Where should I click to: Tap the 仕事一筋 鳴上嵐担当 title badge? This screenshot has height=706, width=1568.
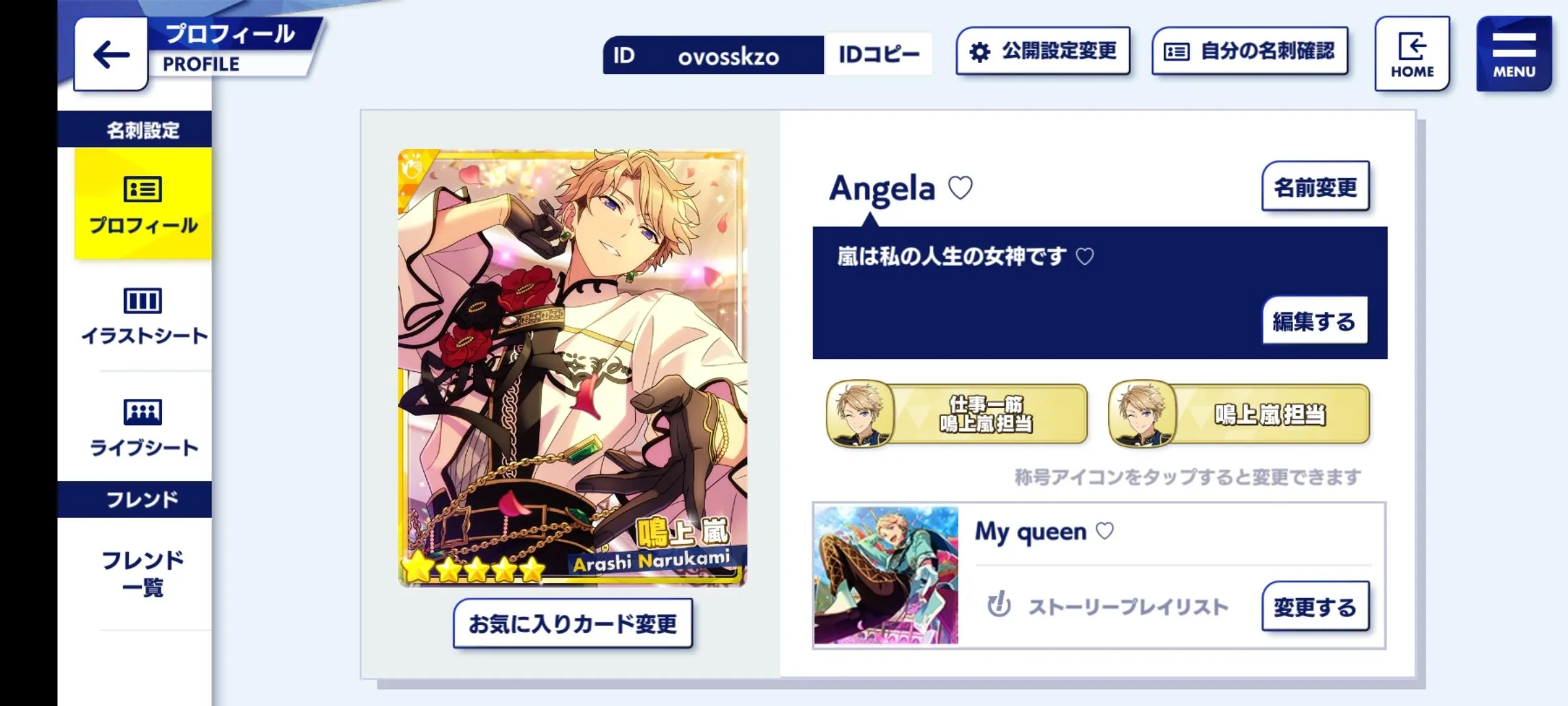[x=957, y=414]
